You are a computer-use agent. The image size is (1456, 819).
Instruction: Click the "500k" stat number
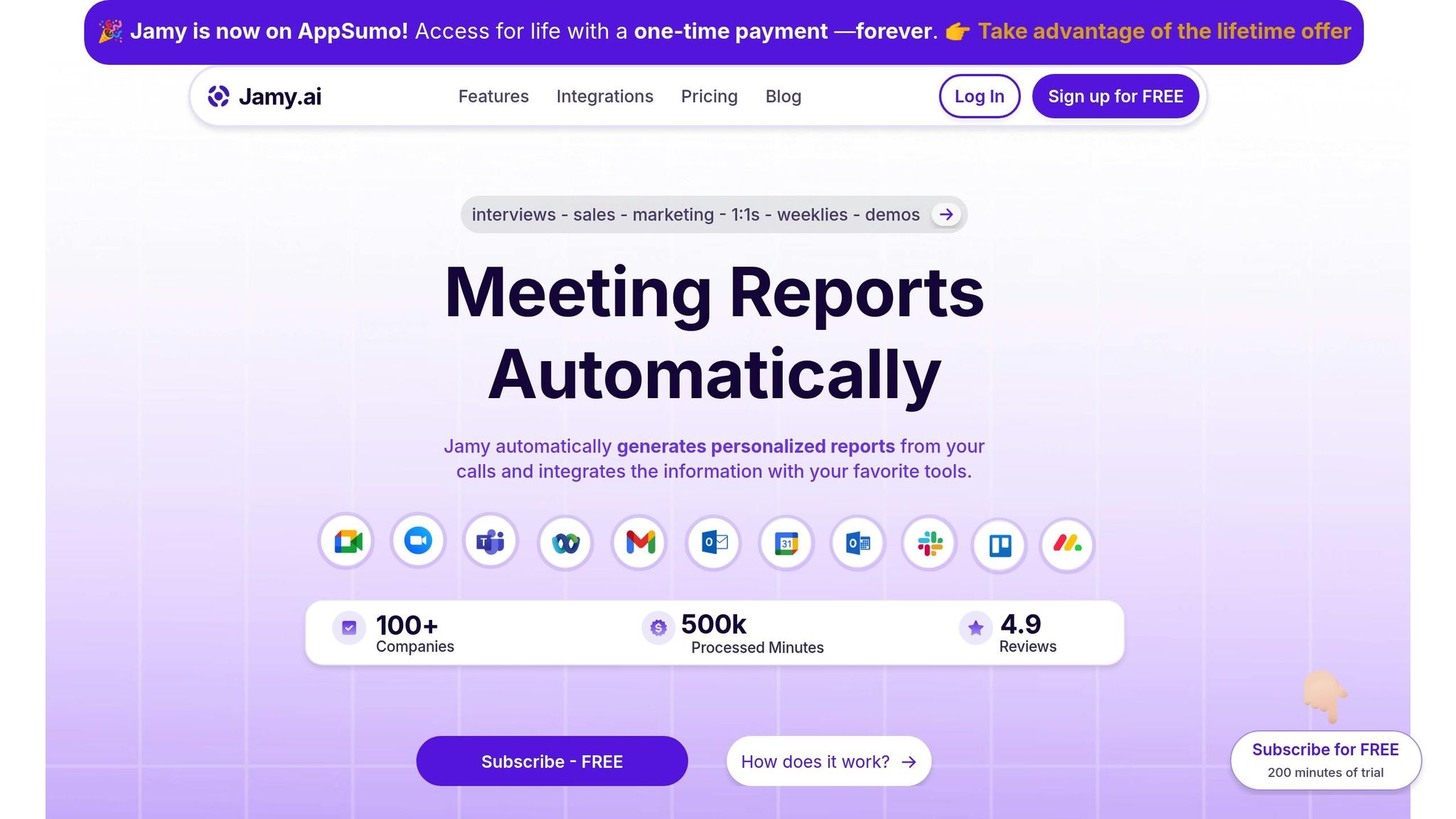pyautogui.click(x=714, y=624)
